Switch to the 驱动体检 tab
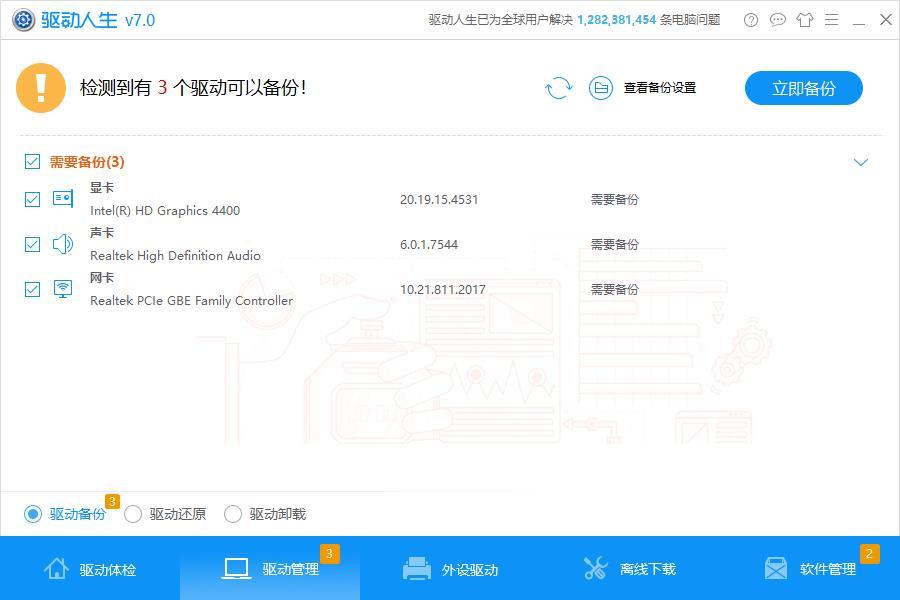This screenshot has height=600, width=900. (x=90, y=569)
